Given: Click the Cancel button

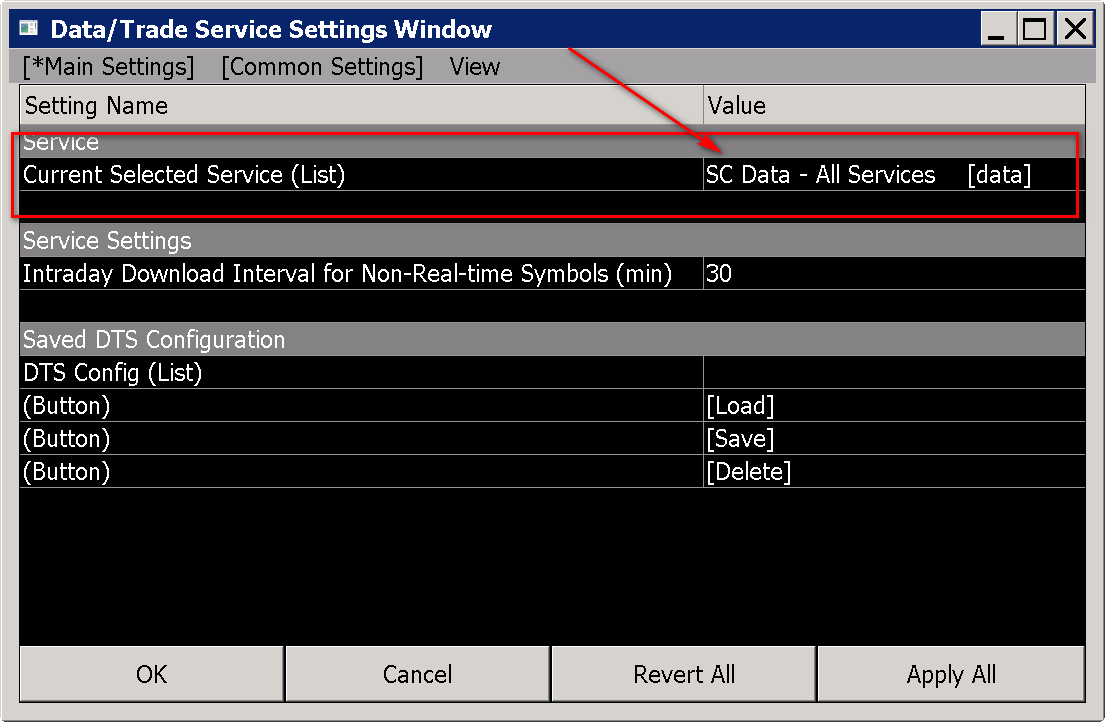Looking at the screenshot, I should [x=417, y=674].
